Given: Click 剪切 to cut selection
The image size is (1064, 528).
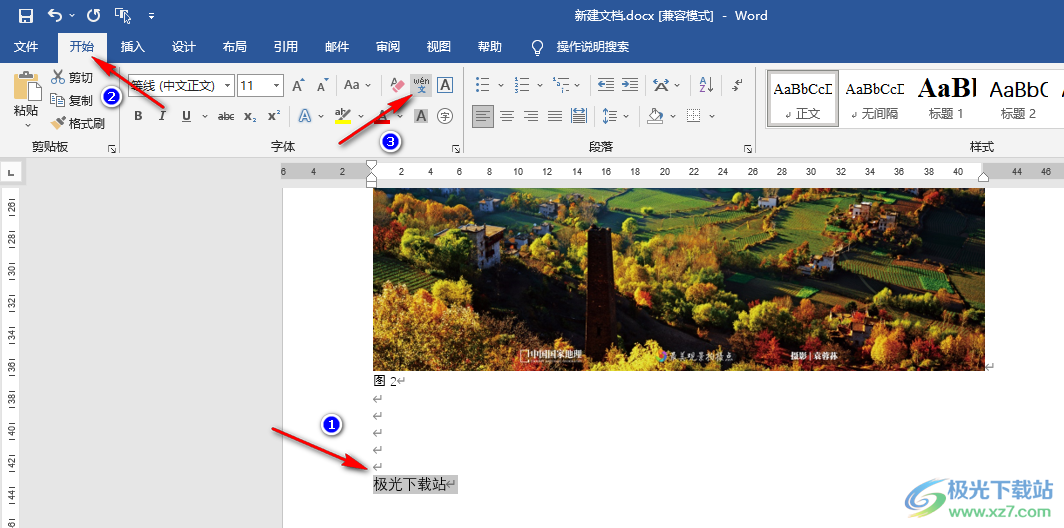Looking at the screenshot, I should click(x=73, y=78).
